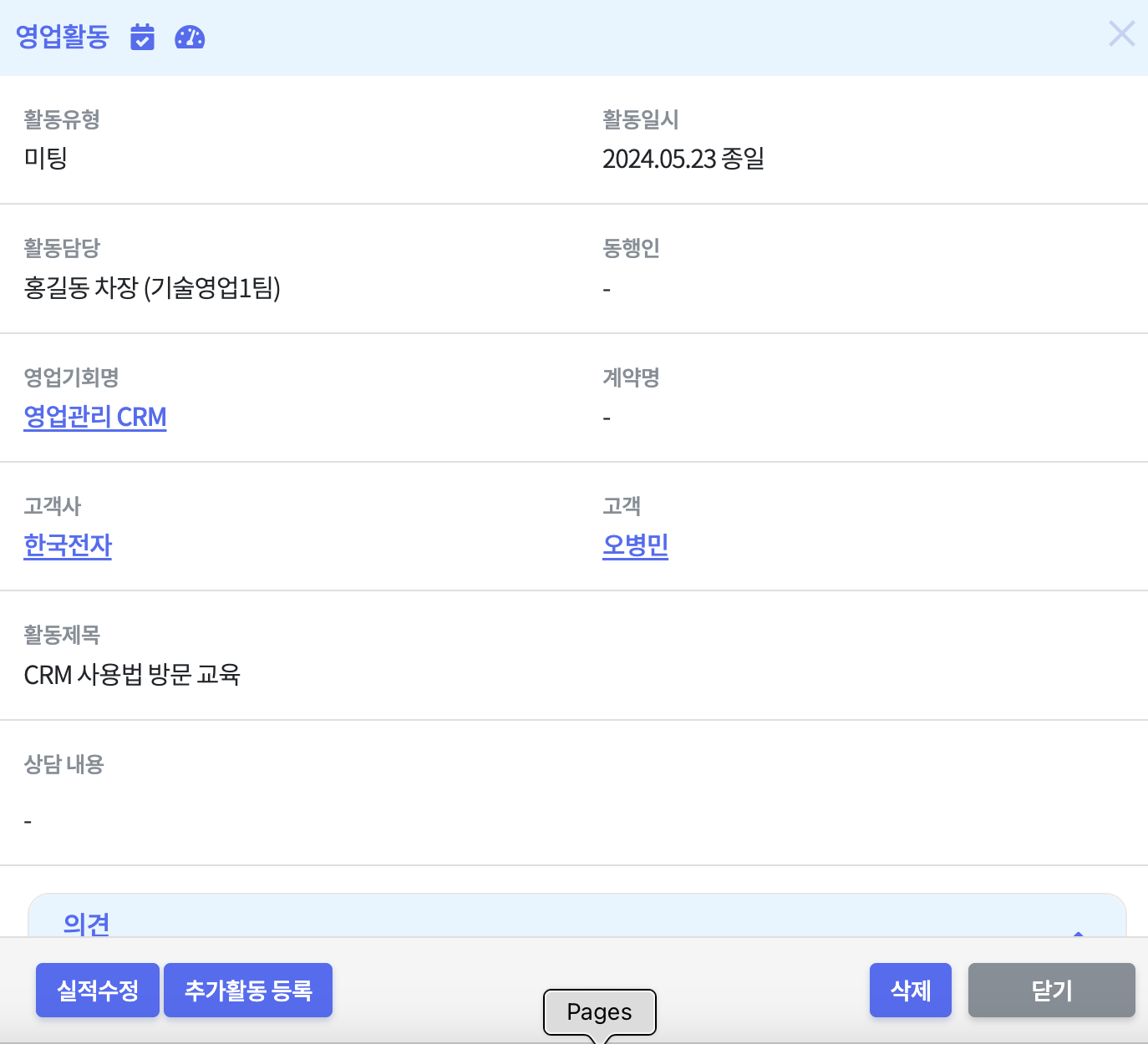Click the gray 닫기 button
This screenshot has width=1148, height=1044.
coord(1051,991)
